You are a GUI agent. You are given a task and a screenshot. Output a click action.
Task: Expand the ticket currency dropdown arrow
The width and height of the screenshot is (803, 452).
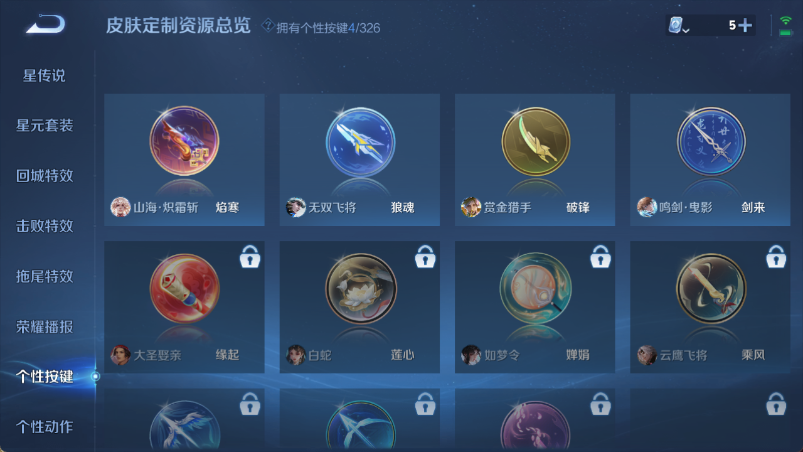click(x=686, y=31)
